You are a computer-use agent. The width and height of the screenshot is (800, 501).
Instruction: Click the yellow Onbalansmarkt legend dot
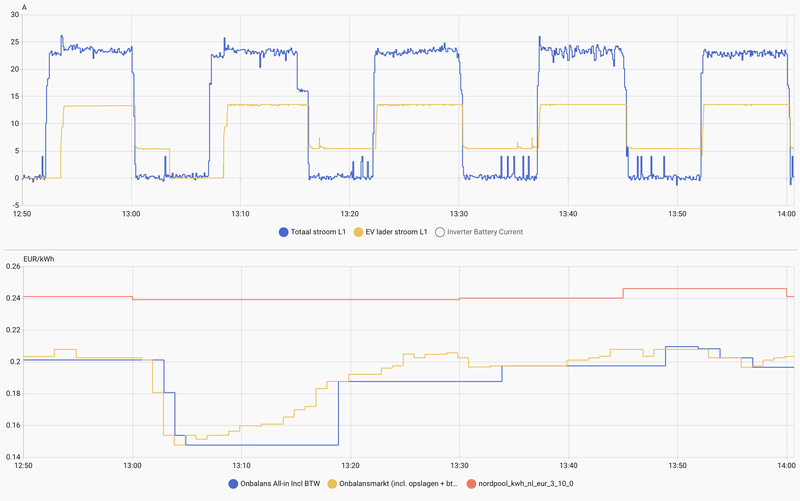[x=332, y=484]
